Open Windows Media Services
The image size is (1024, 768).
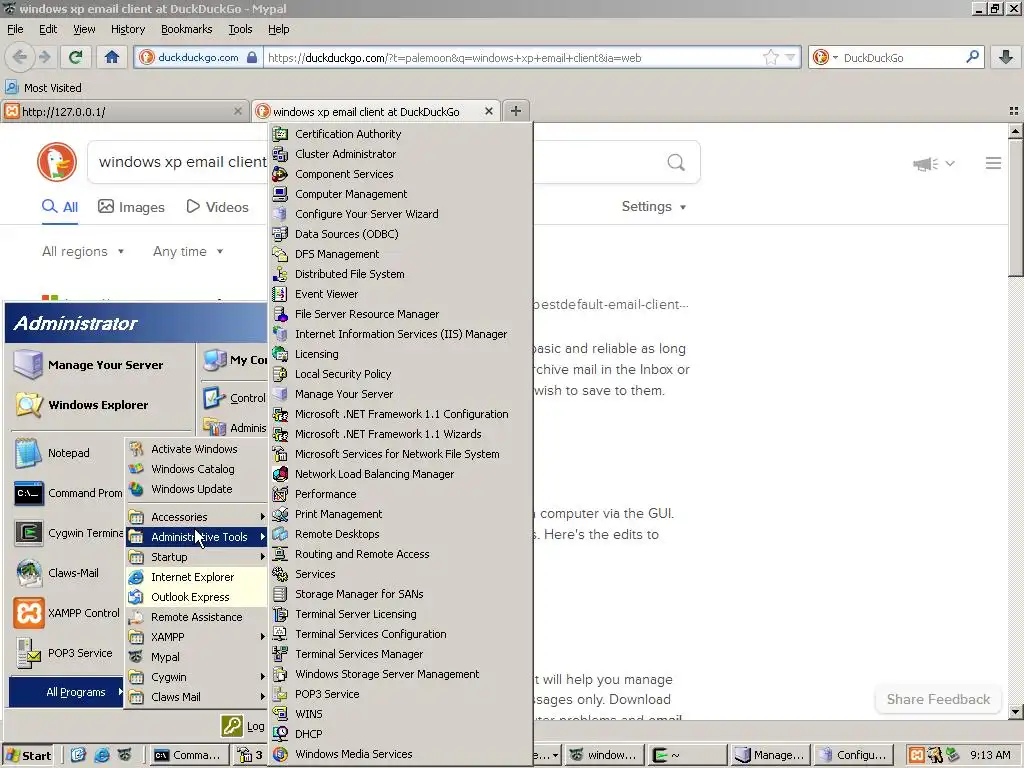coord(401,754)
